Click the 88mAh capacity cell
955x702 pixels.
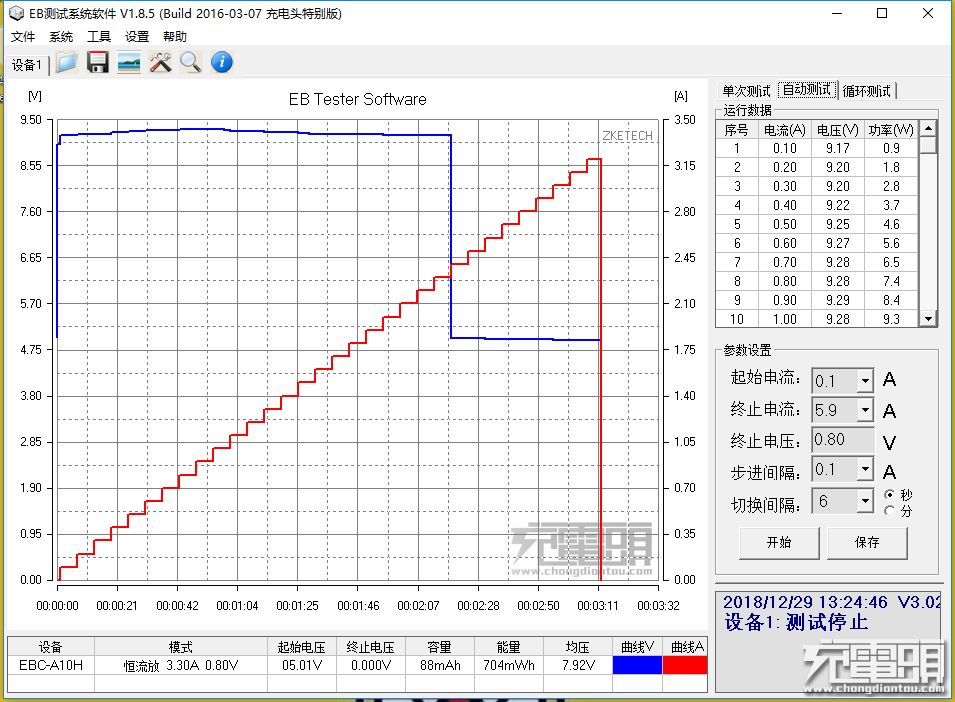pyautogui.click(x=440, y=665)
